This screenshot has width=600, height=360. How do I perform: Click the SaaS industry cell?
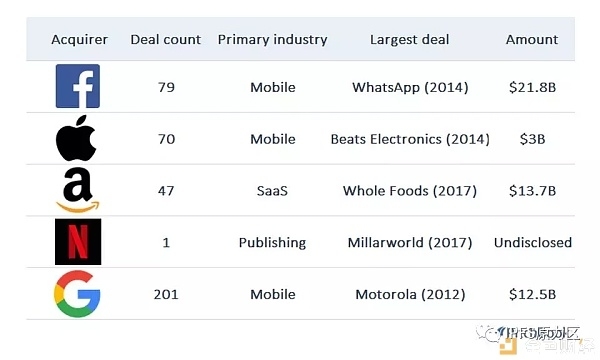pyautogui.click(x=272, y=191)
